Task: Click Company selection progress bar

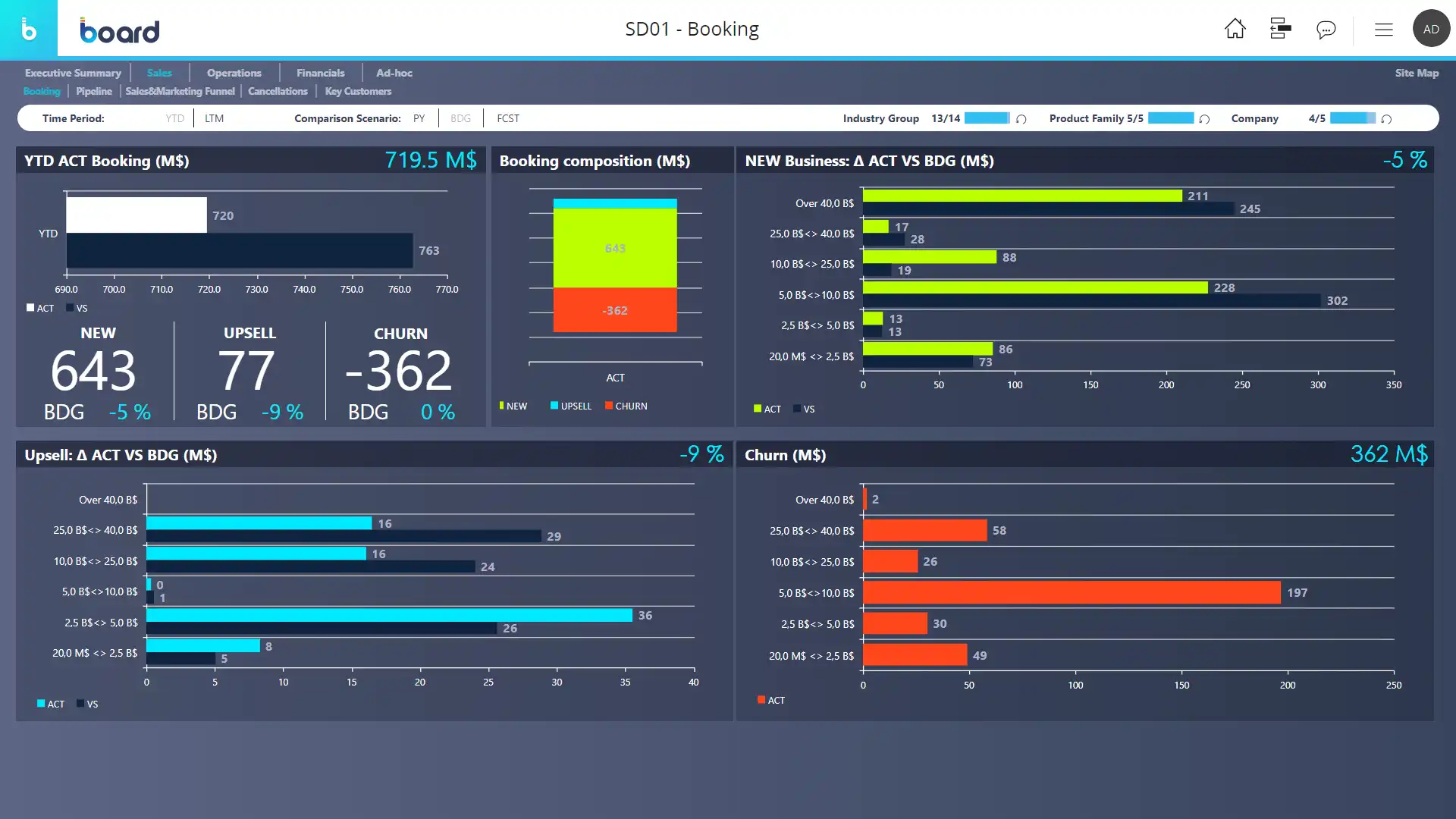Action: pos(1353,118)
